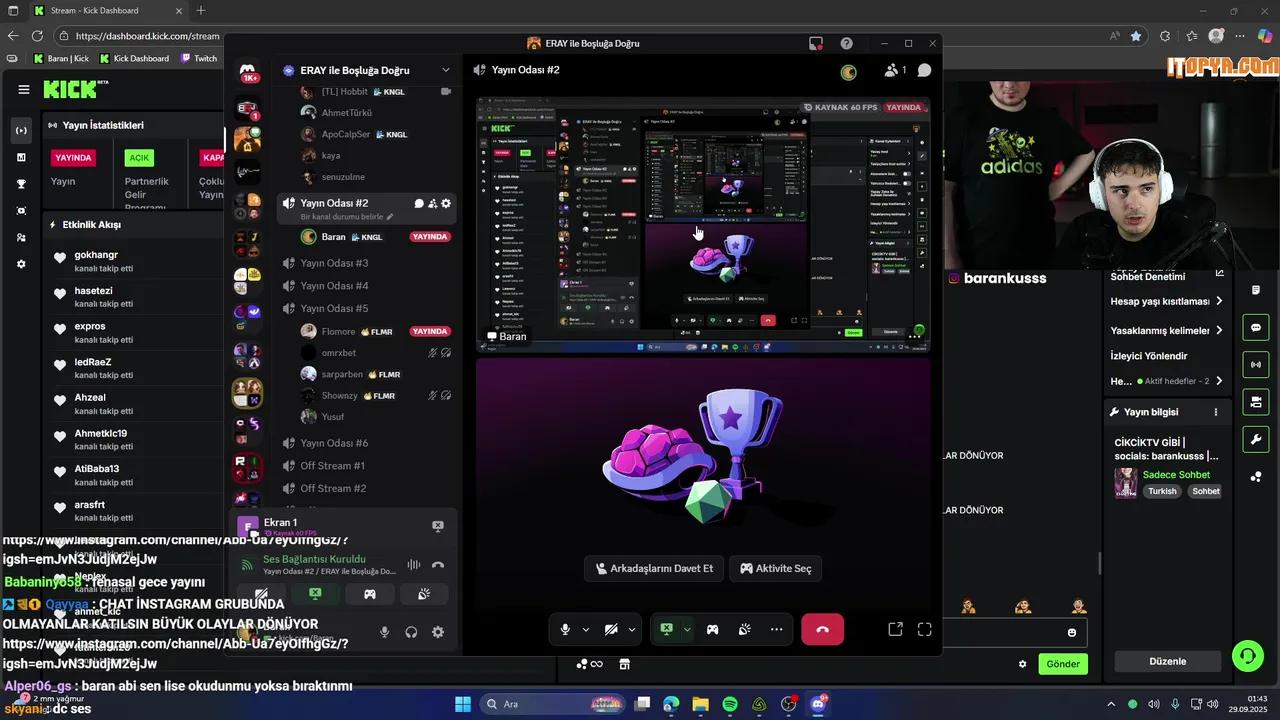Open Yayın bilgisi three-dot menu
The width and height of the screenshot is (1280, 720).
click(1216, 412)
